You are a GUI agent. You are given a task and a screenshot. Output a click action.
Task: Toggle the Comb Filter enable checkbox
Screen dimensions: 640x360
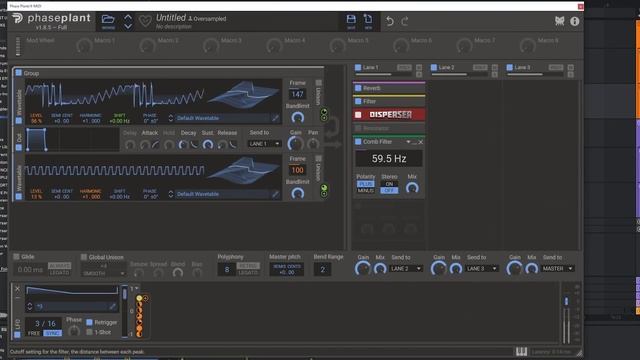[x=358, y=142]
